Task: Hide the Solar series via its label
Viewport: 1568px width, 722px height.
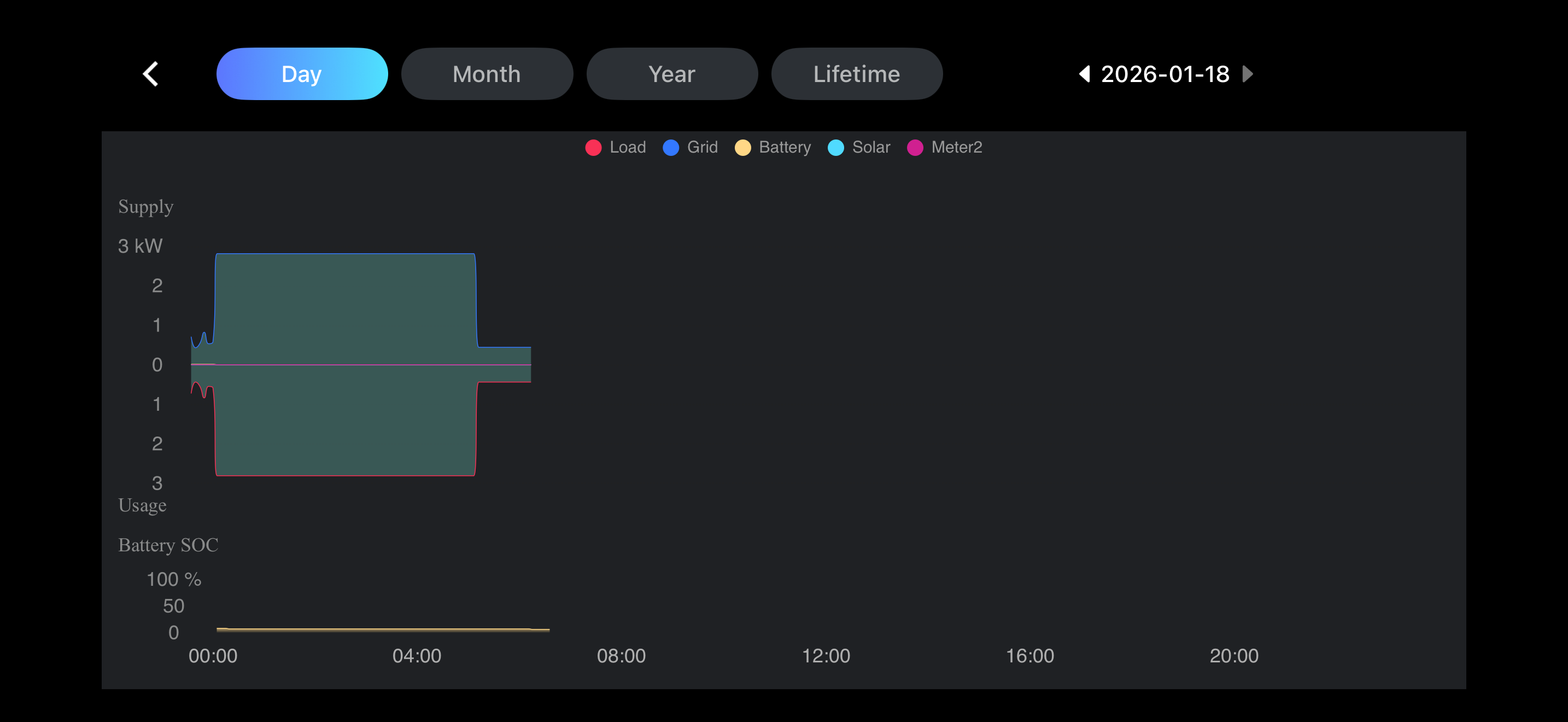Action: click(x=871, y=147)
